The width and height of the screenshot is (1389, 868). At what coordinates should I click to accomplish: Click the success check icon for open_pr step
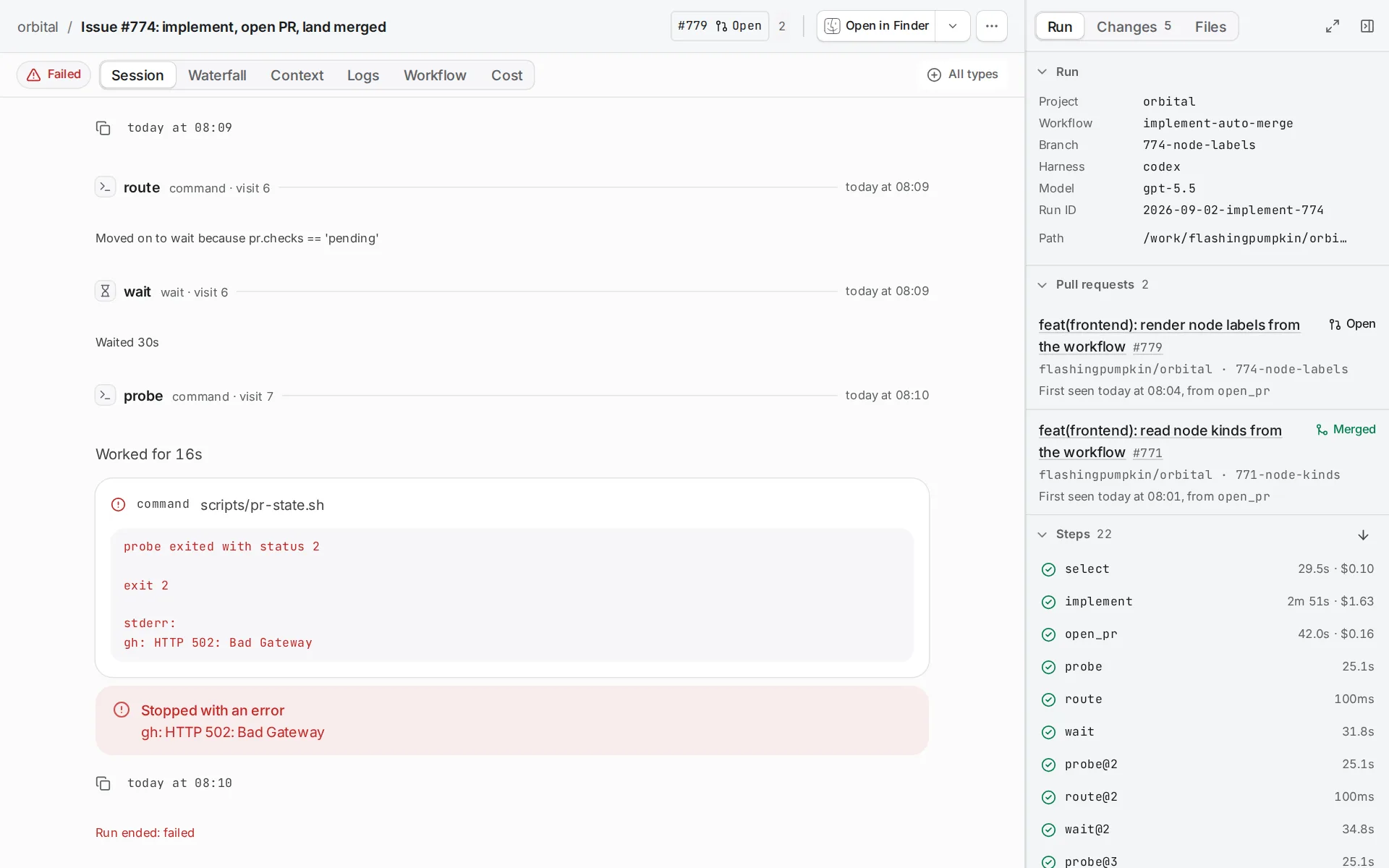coord(1048,634)
